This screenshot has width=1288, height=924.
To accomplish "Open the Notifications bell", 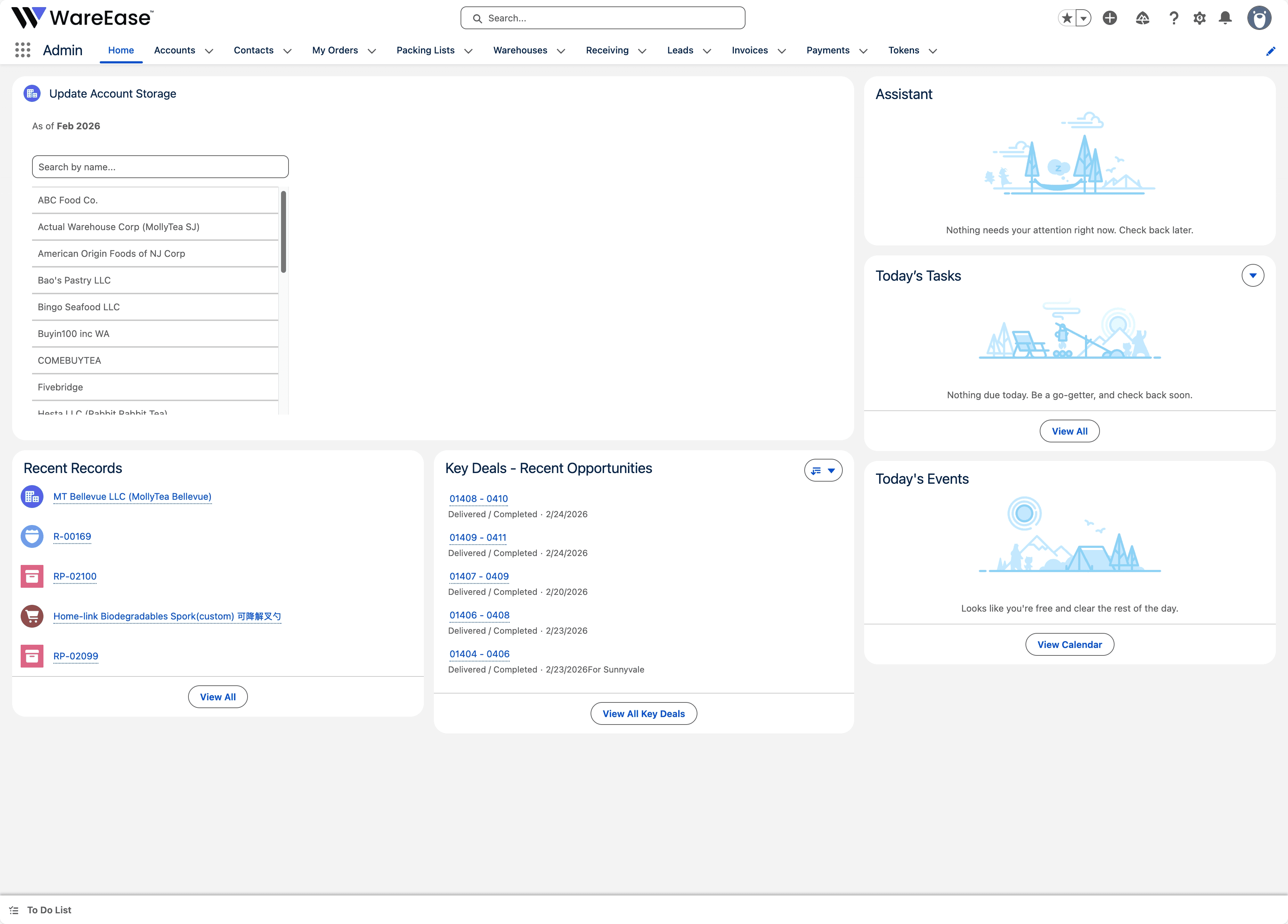I will pos(1226,18).
